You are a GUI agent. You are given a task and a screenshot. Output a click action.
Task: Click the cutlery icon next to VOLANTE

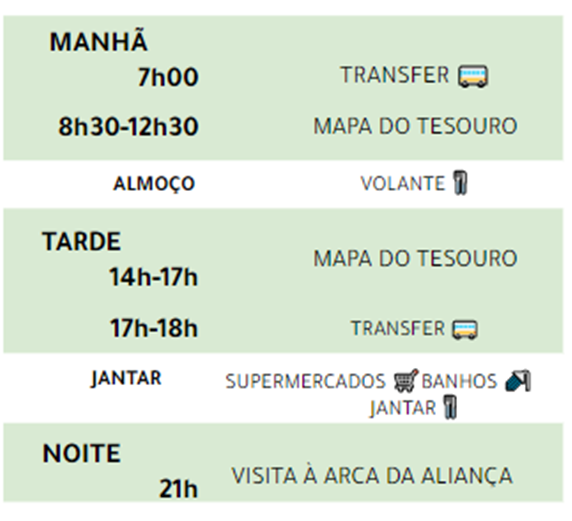pyautogui.click(x=460, y=183)
